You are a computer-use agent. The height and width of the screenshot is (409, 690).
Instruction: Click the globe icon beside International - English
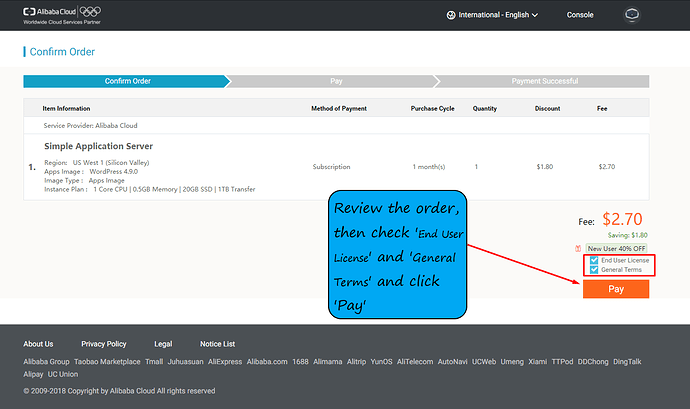pyautogui.click(x=451, y=15)
